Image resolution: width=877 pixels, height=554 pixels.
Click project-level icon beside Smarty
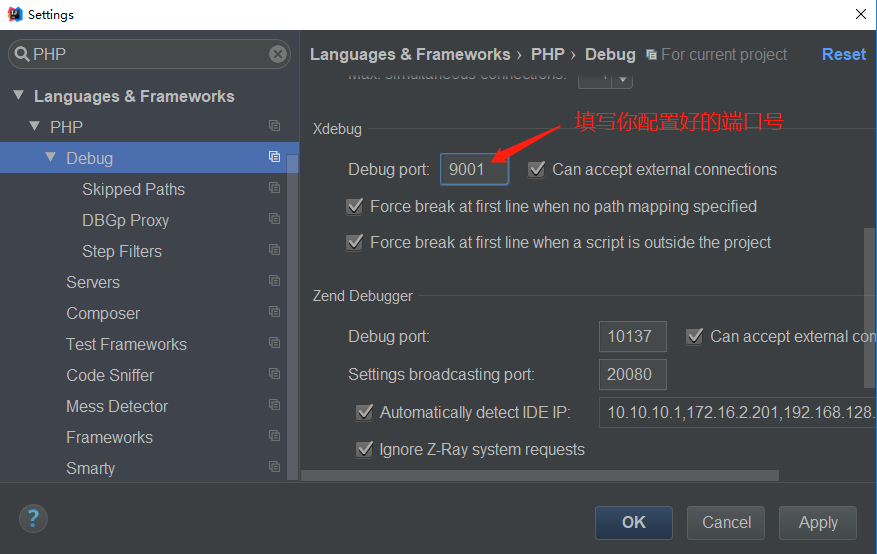(x=274, y=466)
